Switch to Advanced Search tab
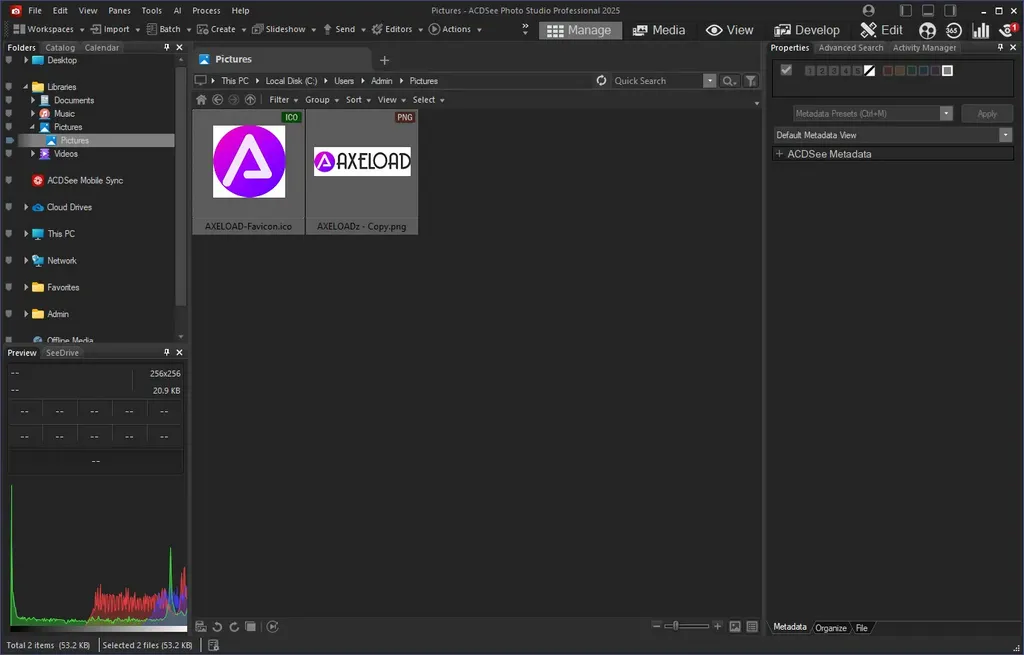Viewport: 1024px width, 655px height. coord(850,48)
